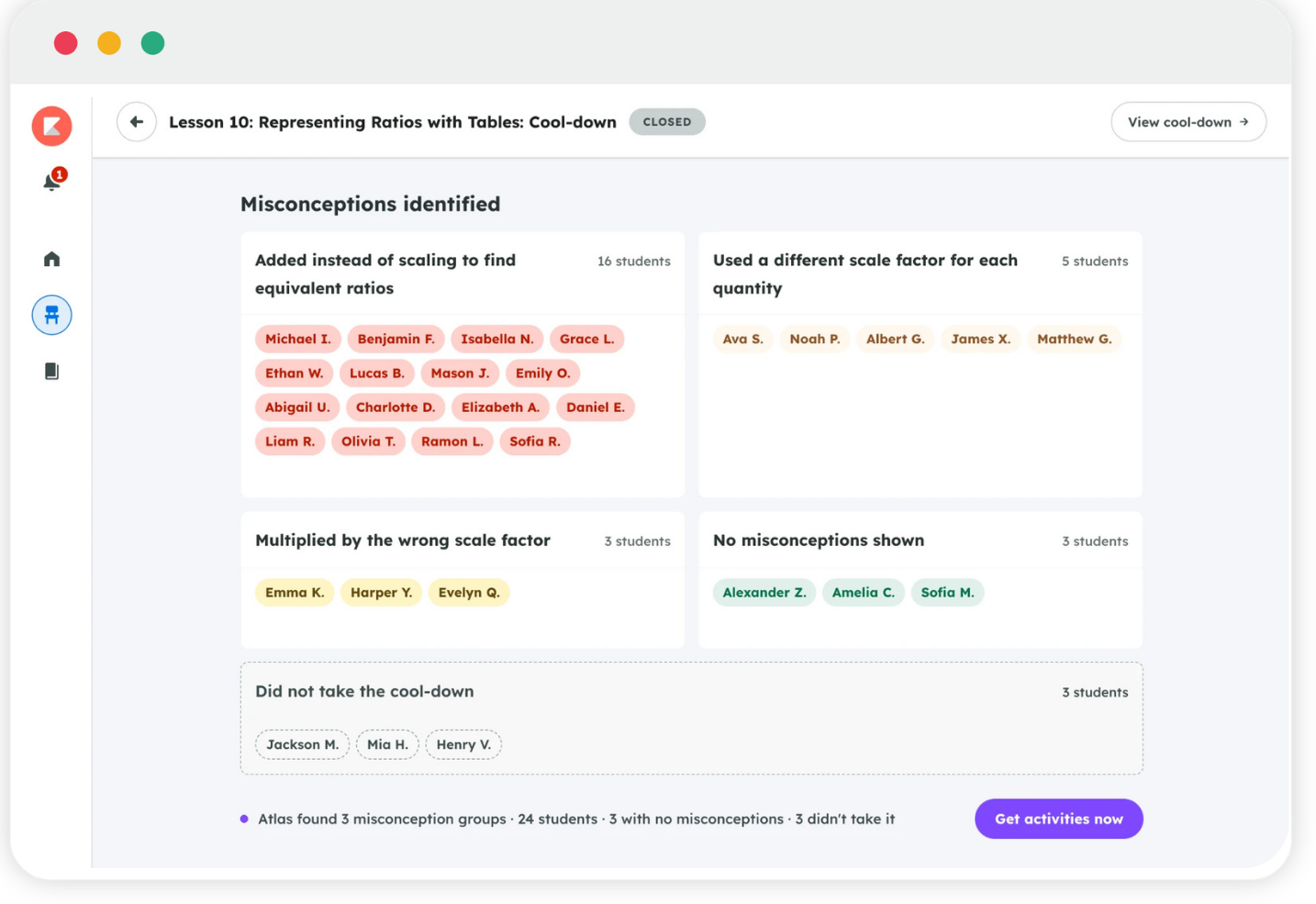
Task: Select student chip Noah P.
Action: click(815, 339)
